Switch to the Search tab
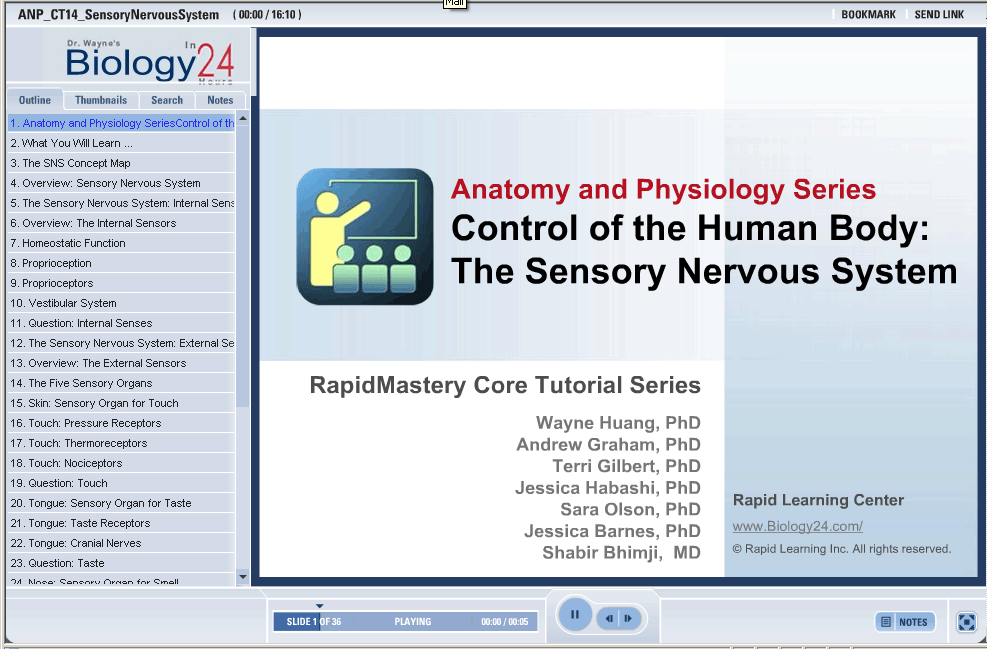Screen dimensions: 987x649 pos(167,100)
